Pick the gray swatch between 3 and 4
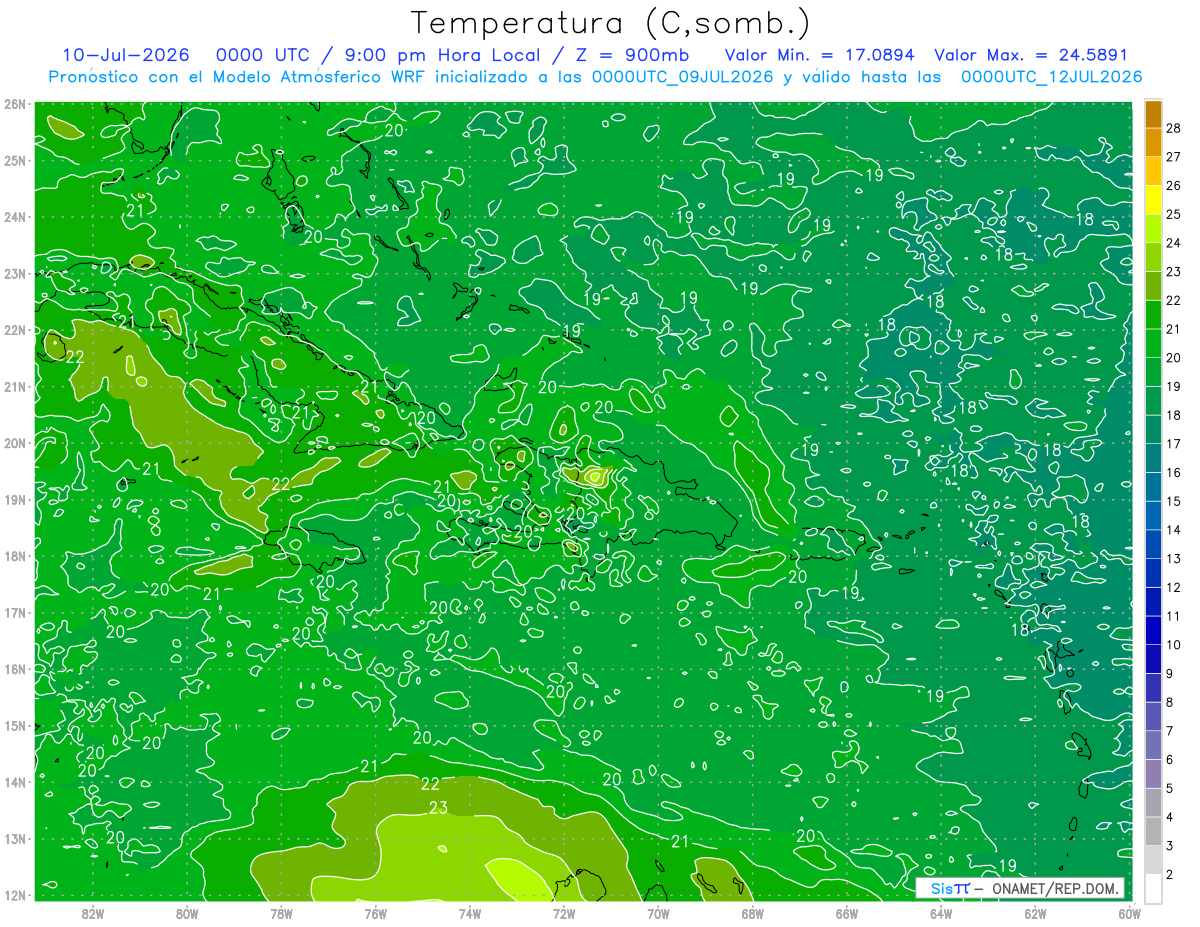The image size is (1200, 927). (1153, 831)
